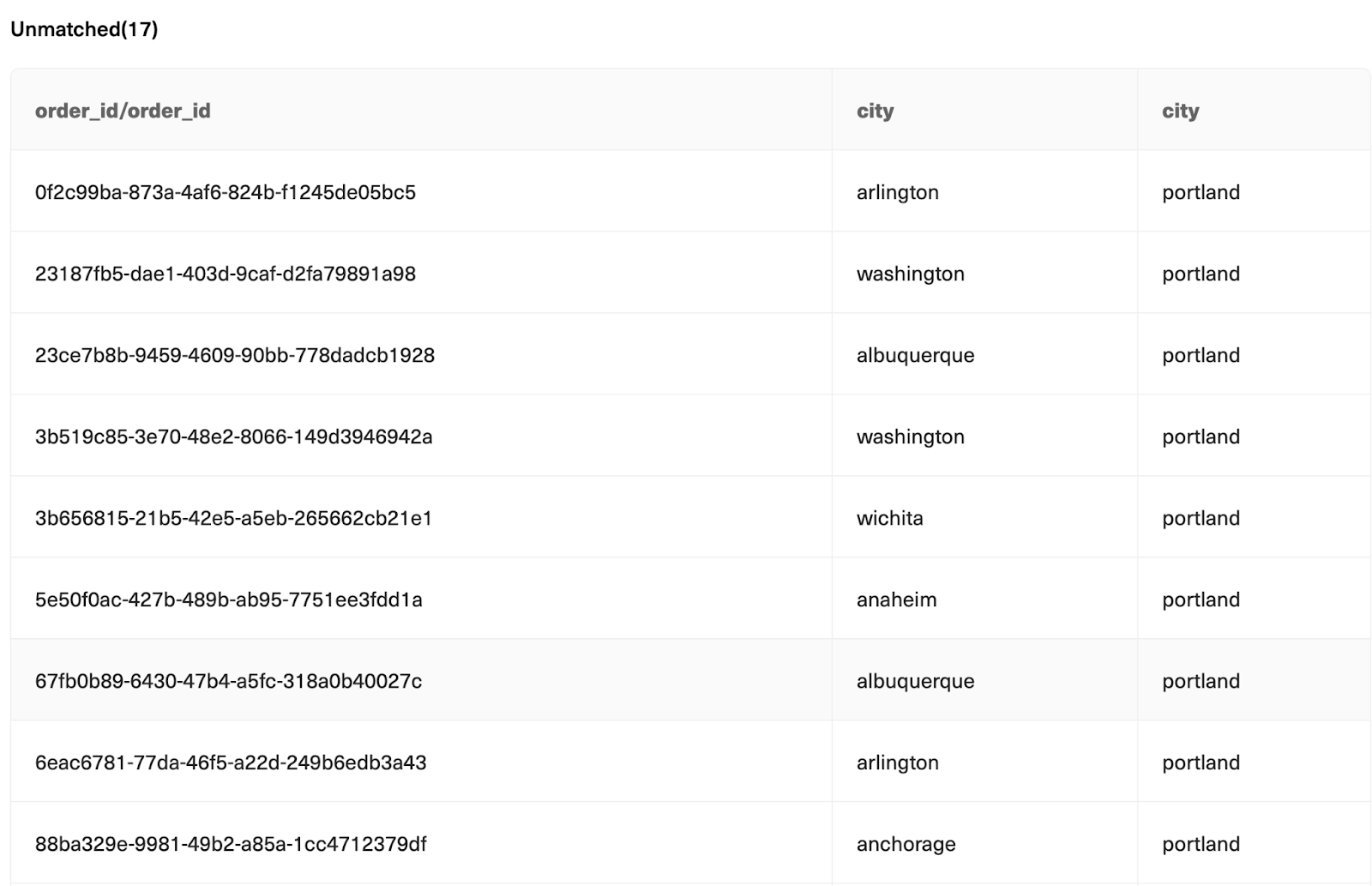Click the first city column header
Image resolution: width=1372 pixels, height=886 pixels.
pos(875,111)
